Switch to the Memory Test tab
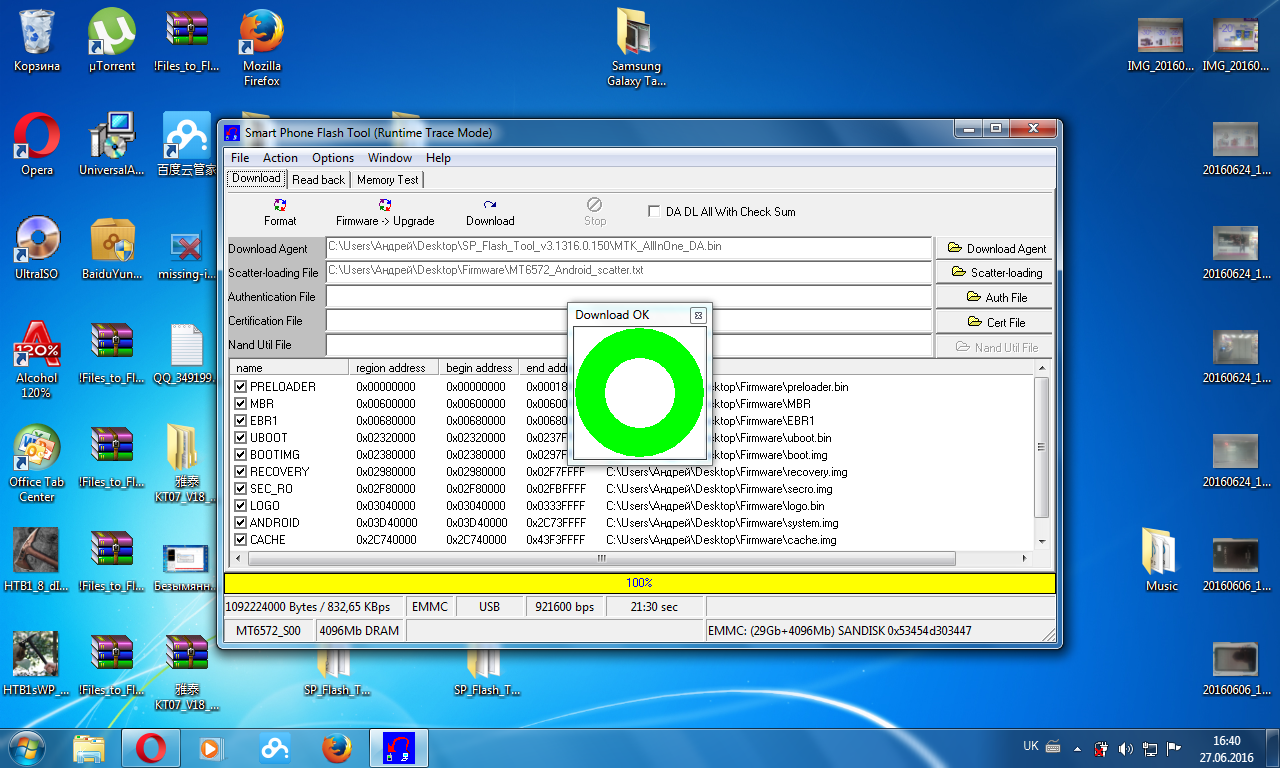Image resolution: width=1280 pixels, height=768 pixels. pyautogui.click(x=387, y=180)
